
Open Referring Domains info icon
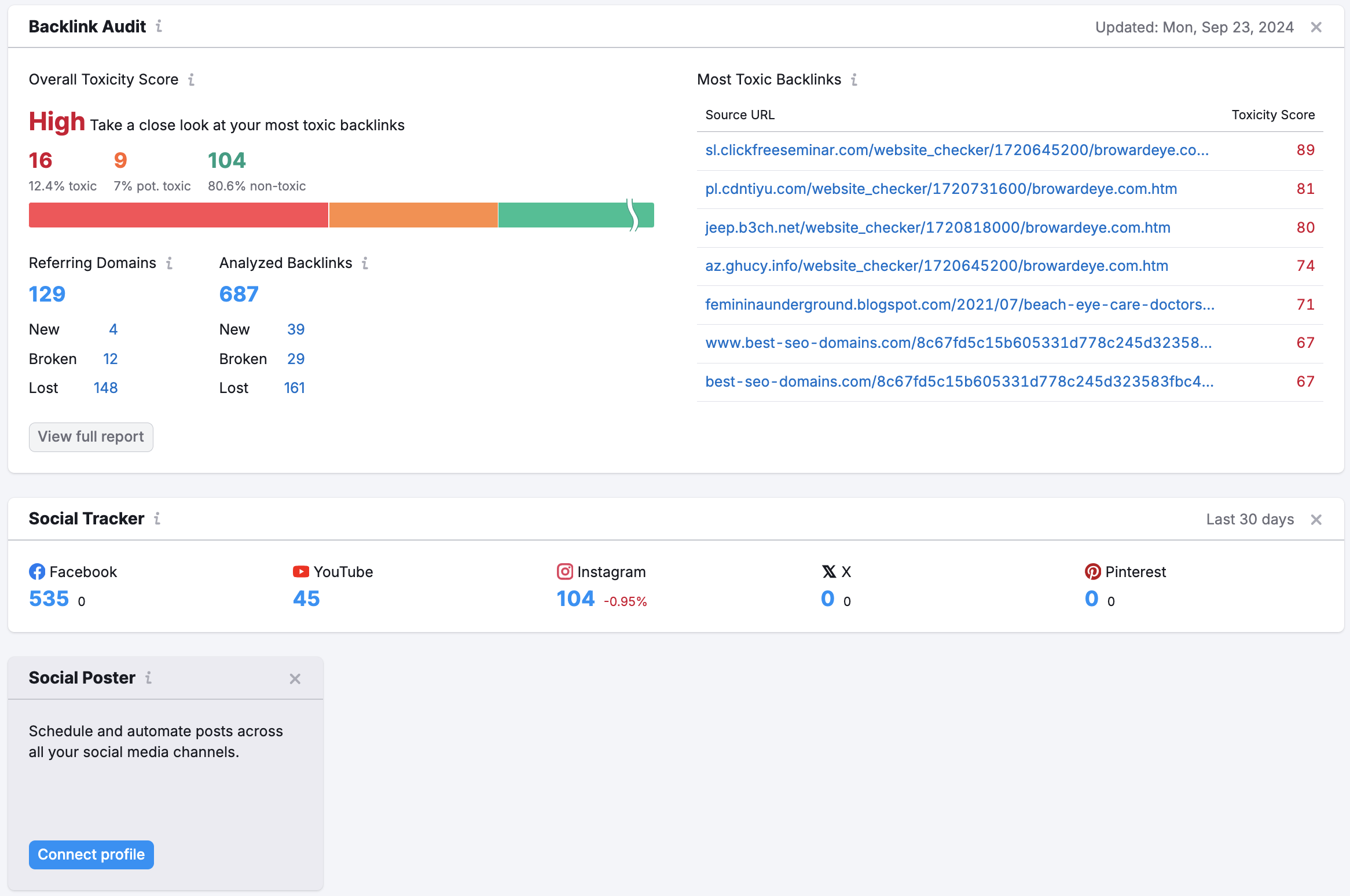point(169,263)
